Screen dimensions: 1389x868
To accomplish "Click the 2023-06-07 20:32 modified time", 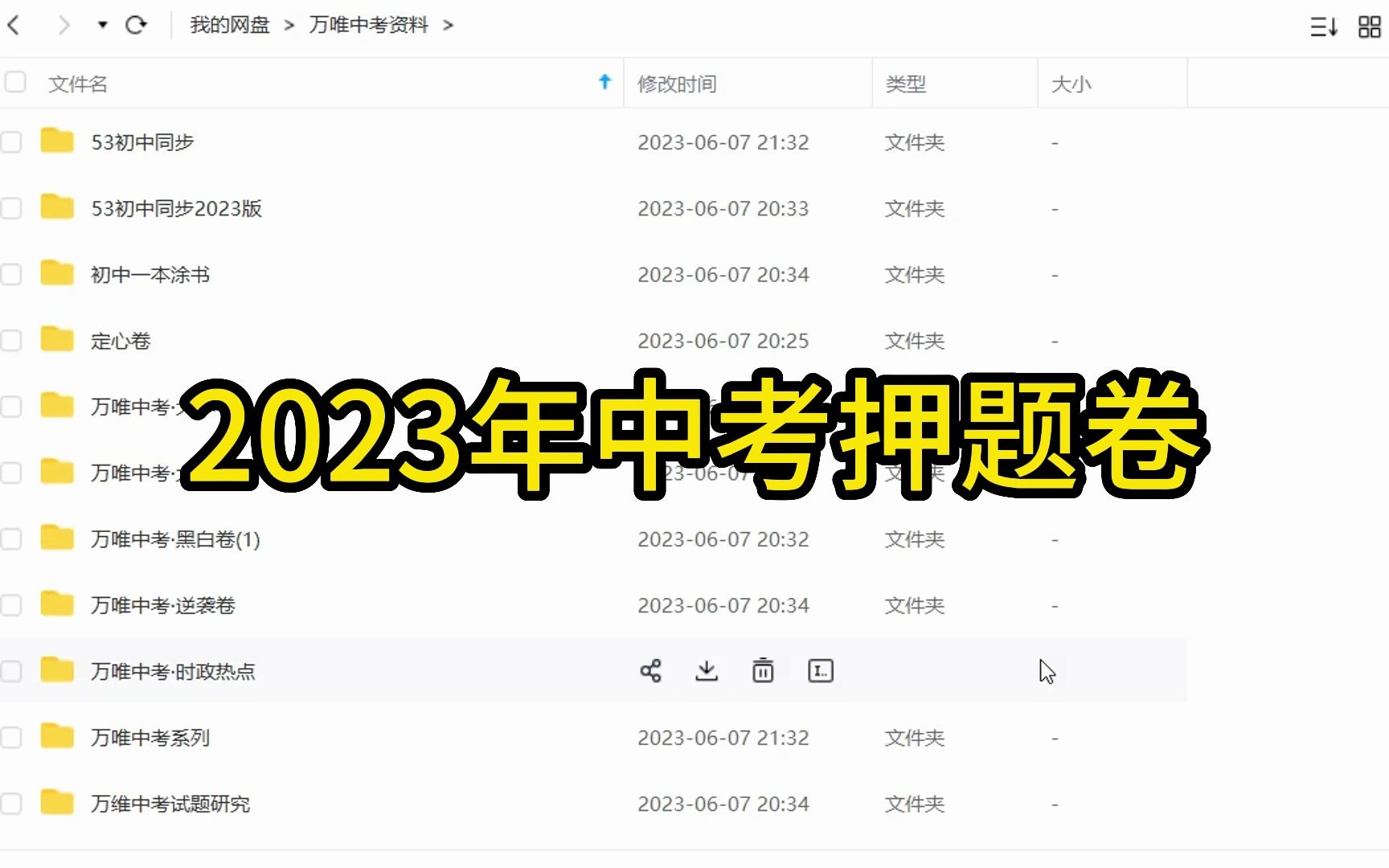I will click(x=723, y=539).
